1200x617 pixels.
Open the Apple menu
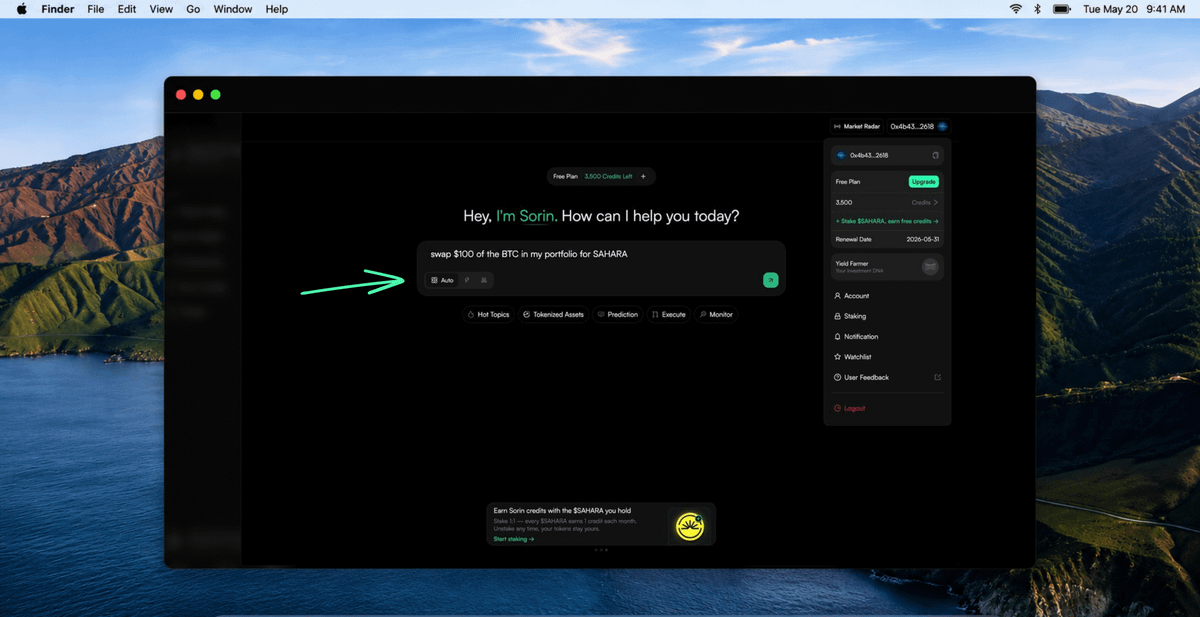pos(22,9)
